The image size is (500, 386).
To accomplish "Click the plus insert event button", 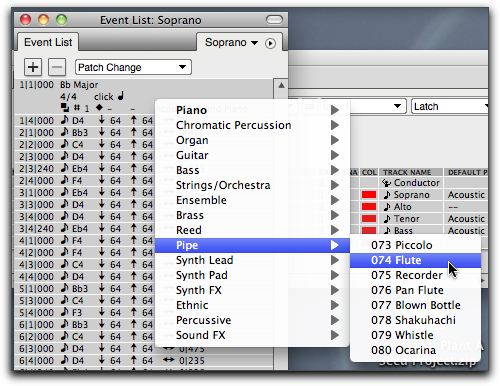I will tap(33, 67).
